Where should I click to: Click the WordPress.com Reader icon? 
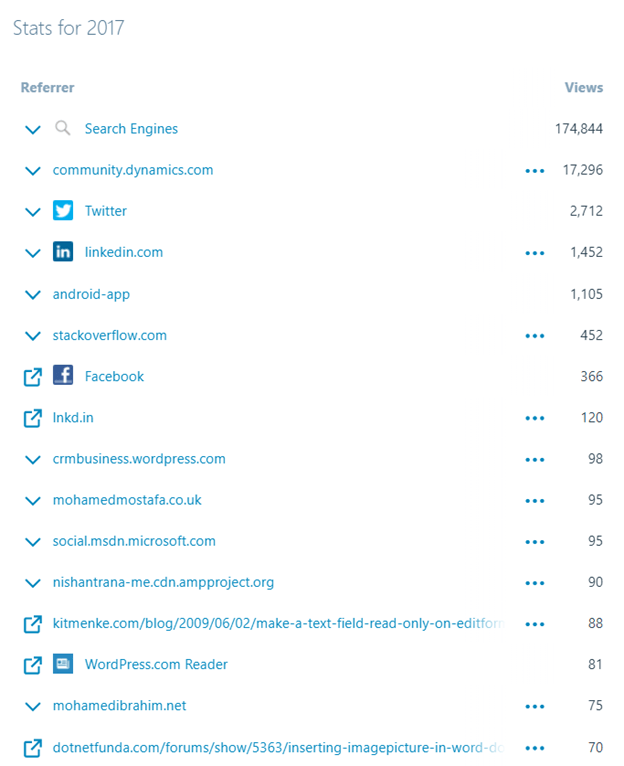tap(63, 664)
